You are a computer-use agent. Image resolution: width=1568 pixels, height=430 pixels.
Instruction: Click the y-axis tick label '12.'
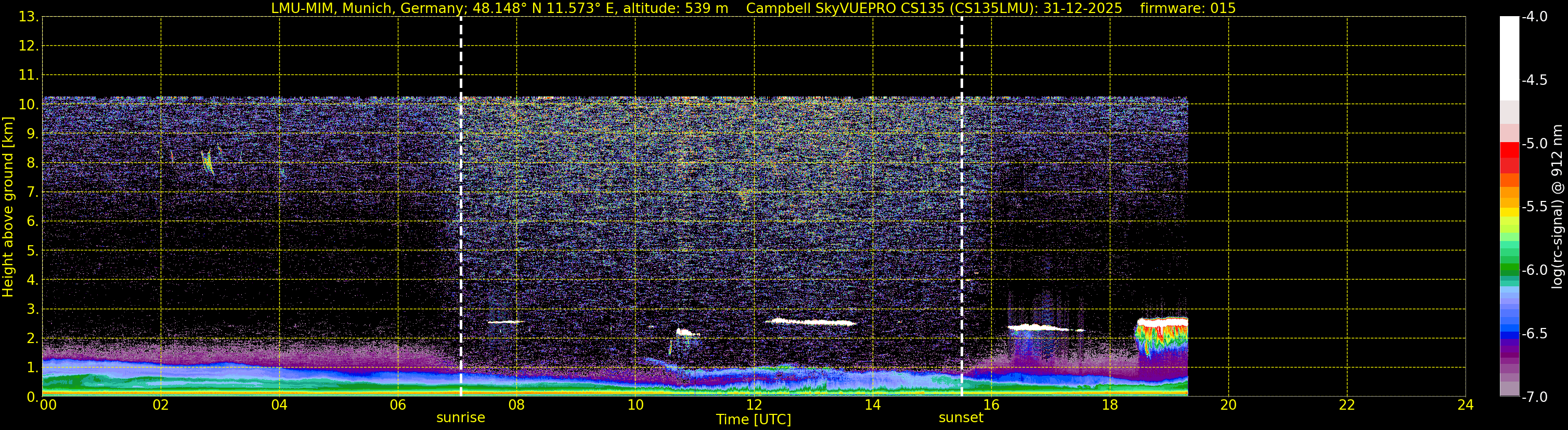point(29,46)
